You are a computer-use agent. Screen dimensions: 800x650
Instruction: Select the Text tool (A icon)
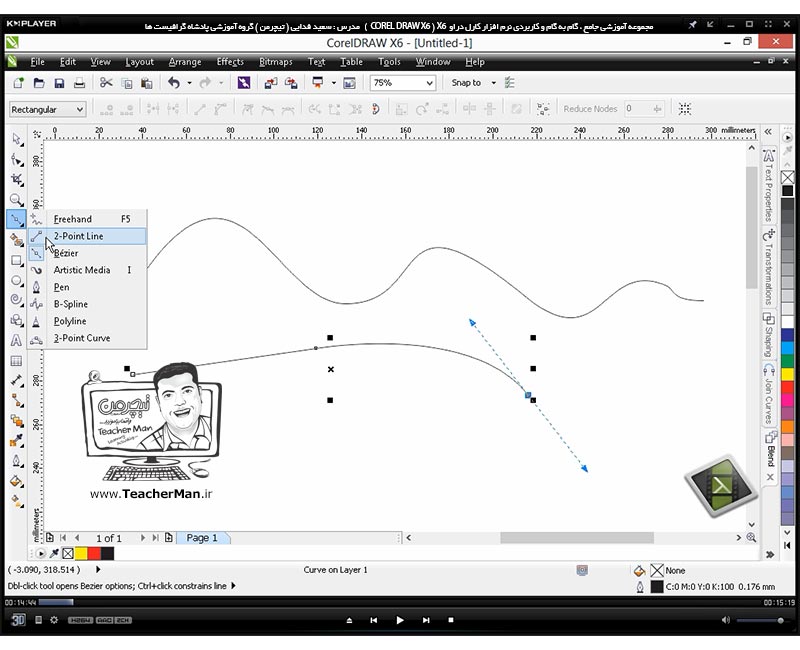[16, 340]
